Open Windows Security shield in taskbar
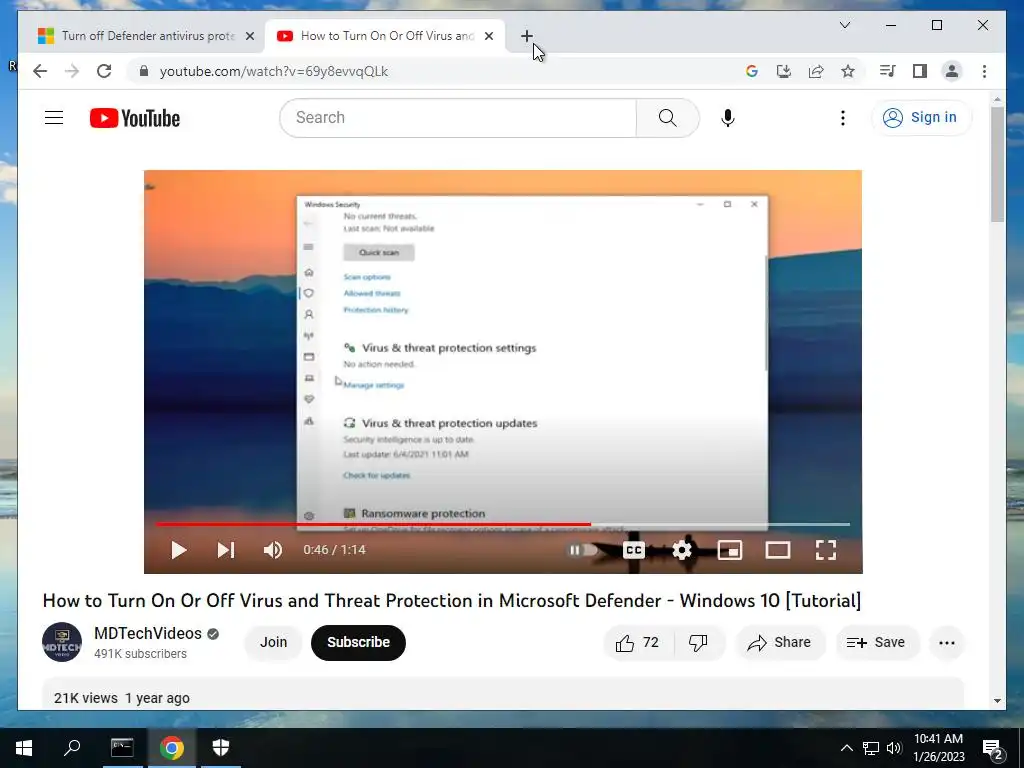The image size is (1024, 768). pos(221,748)
